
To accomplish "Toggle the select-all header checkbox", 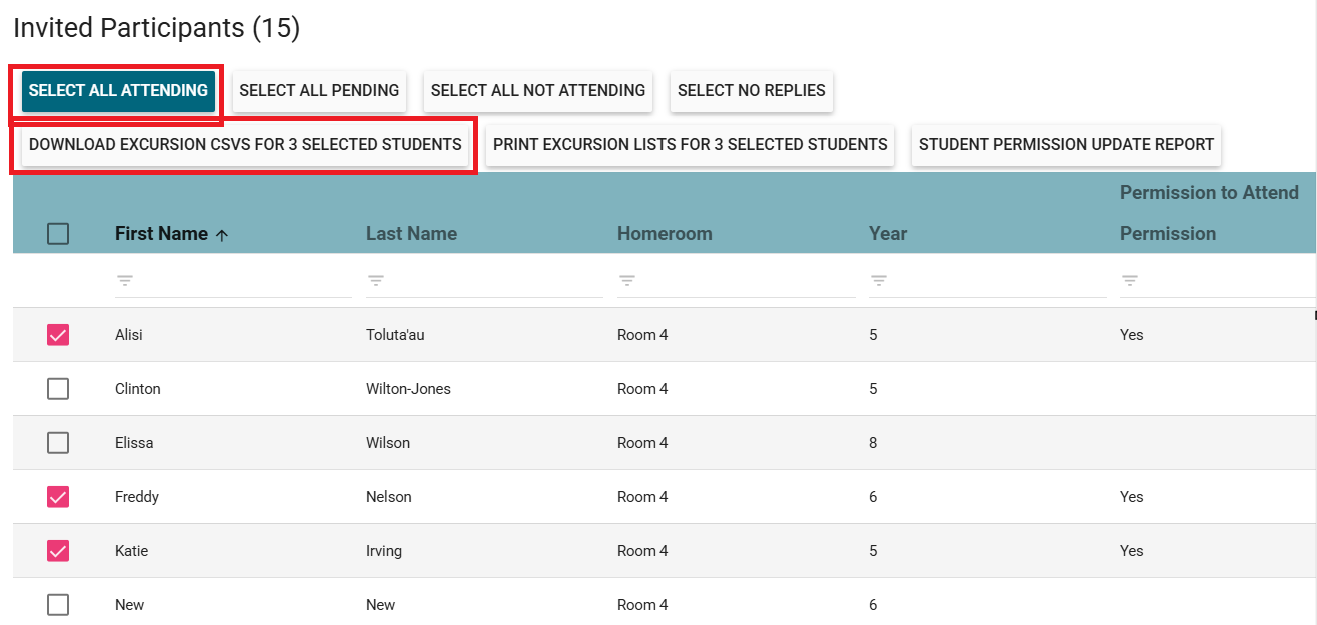I will tap(58, 234).
